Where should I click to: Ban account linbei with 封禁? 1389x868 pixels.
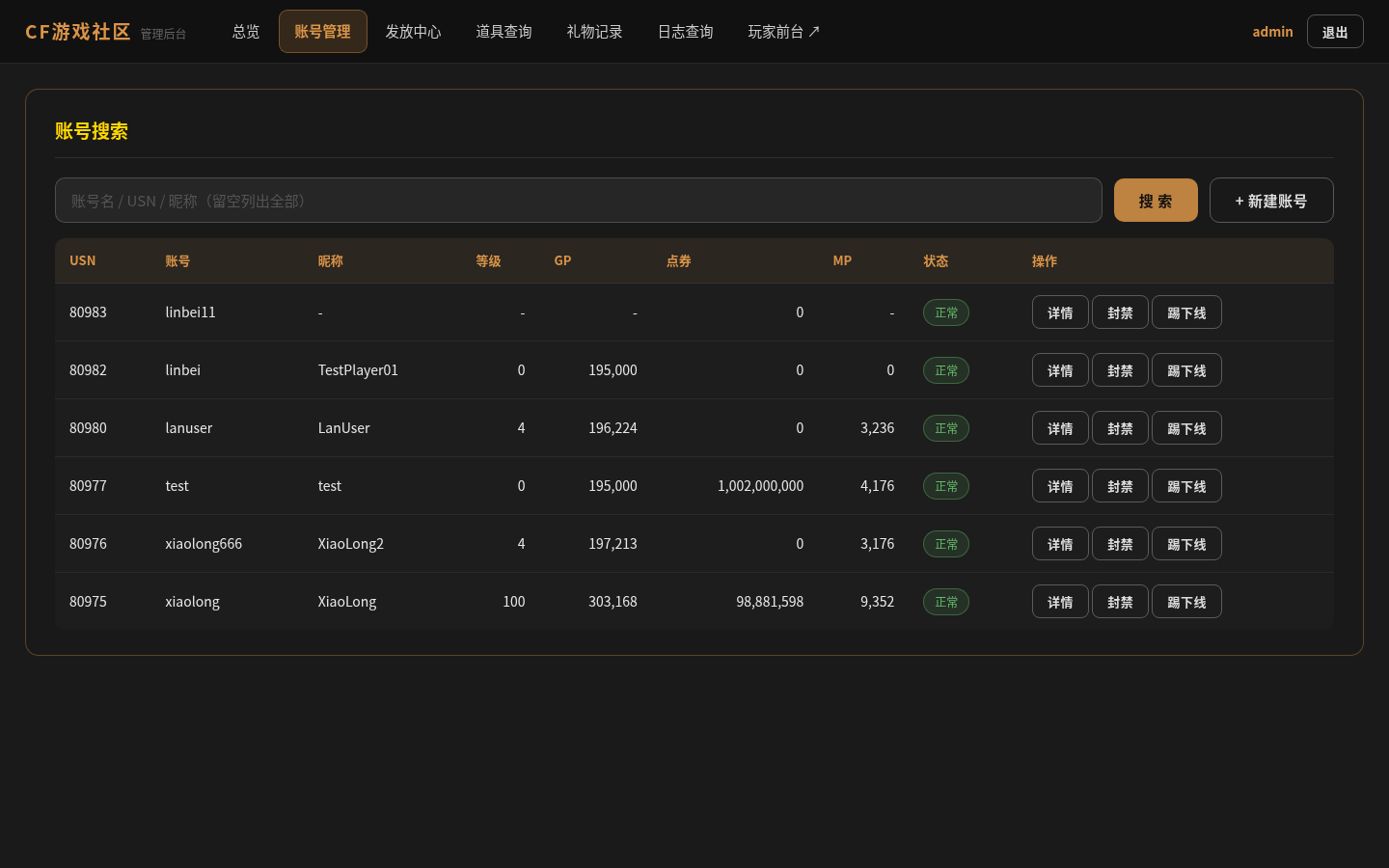(x=1120, y=370)
